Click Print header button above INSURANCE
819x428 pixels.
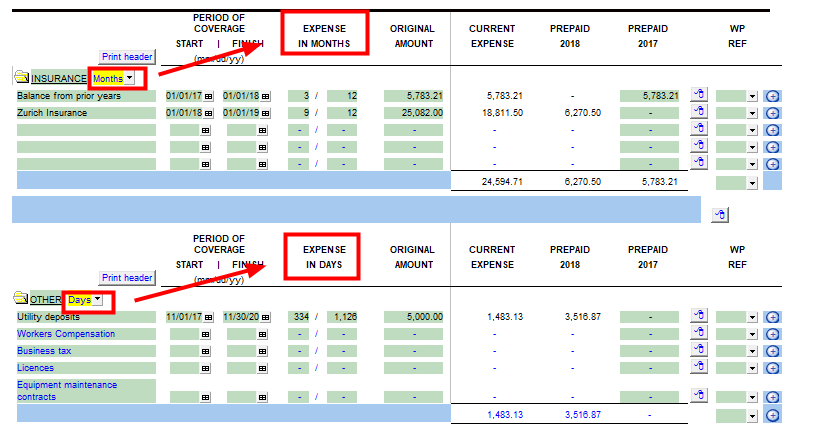(x=127, y=57)
